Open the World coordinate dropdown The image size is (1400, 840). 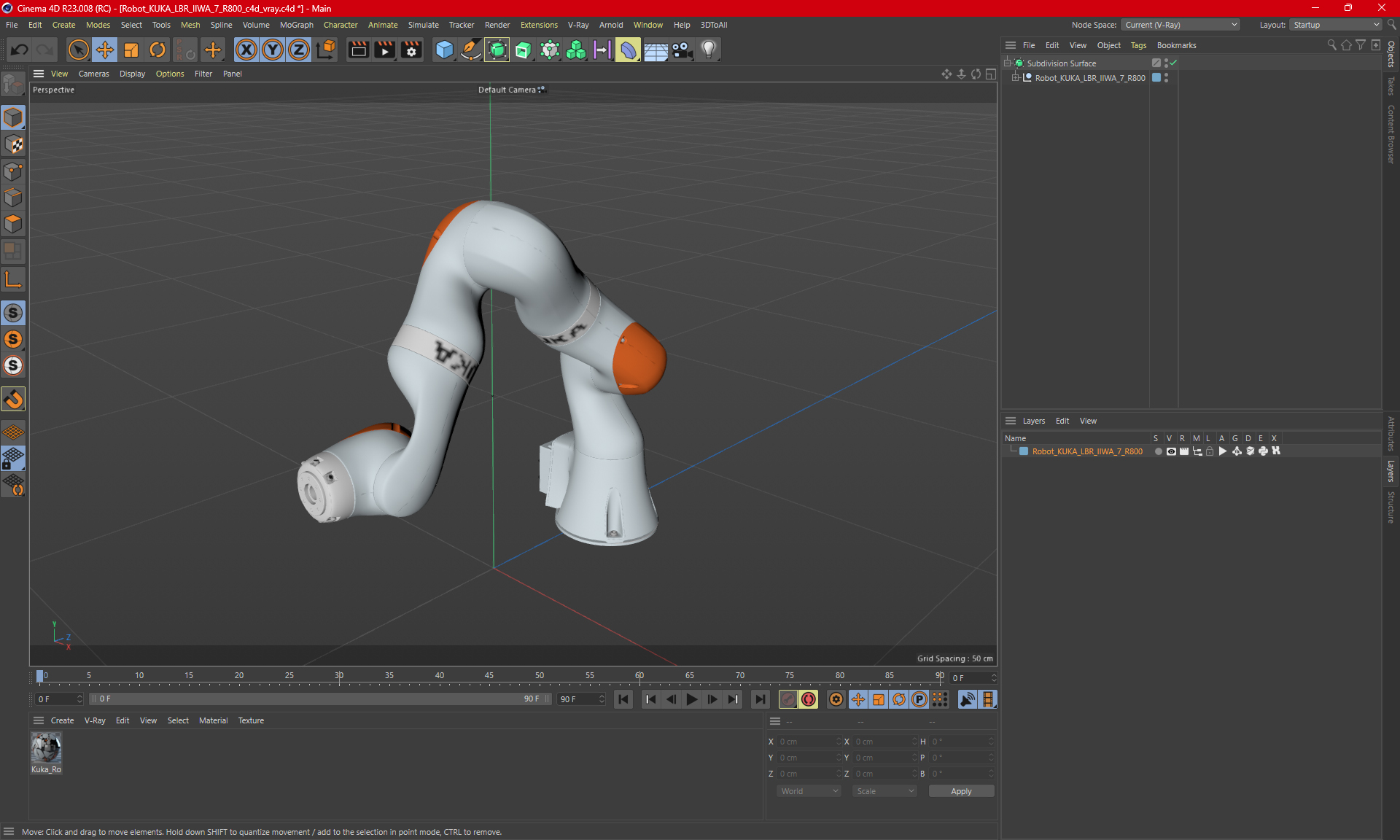coord(809,791)
